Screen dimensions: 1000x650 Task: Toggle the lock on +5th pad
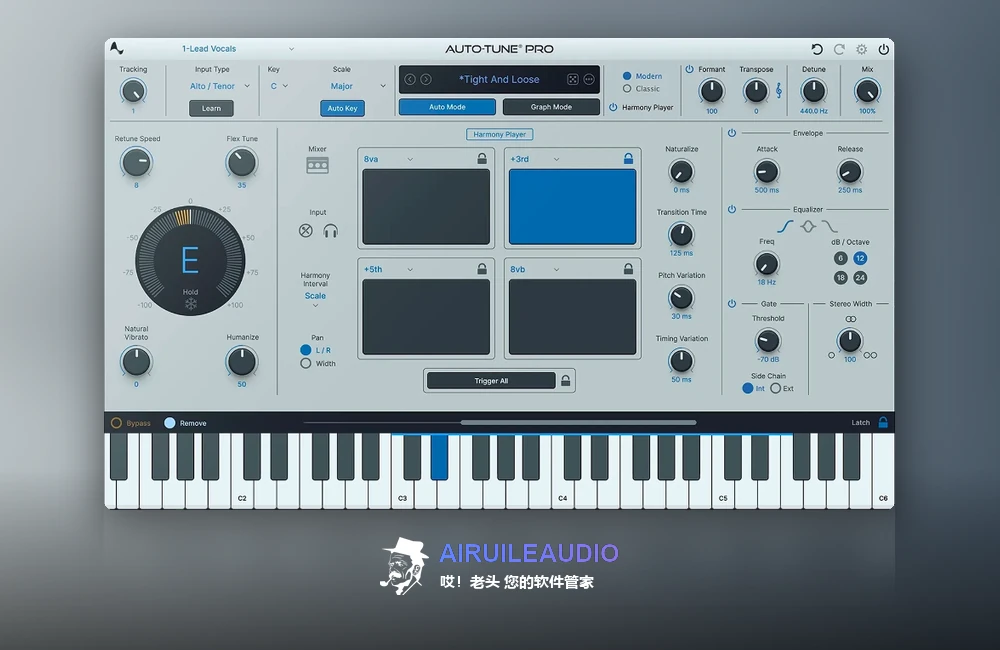click(482, 269)
